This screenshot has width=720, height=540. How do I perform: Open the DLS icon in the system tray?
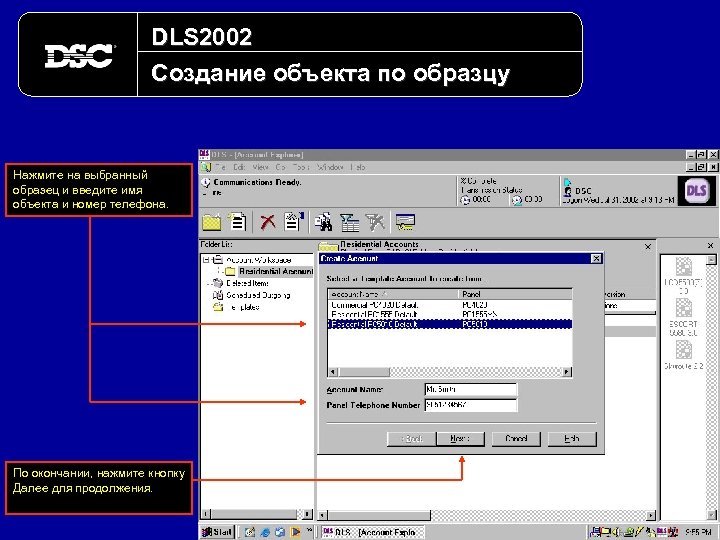pos(662,532)
